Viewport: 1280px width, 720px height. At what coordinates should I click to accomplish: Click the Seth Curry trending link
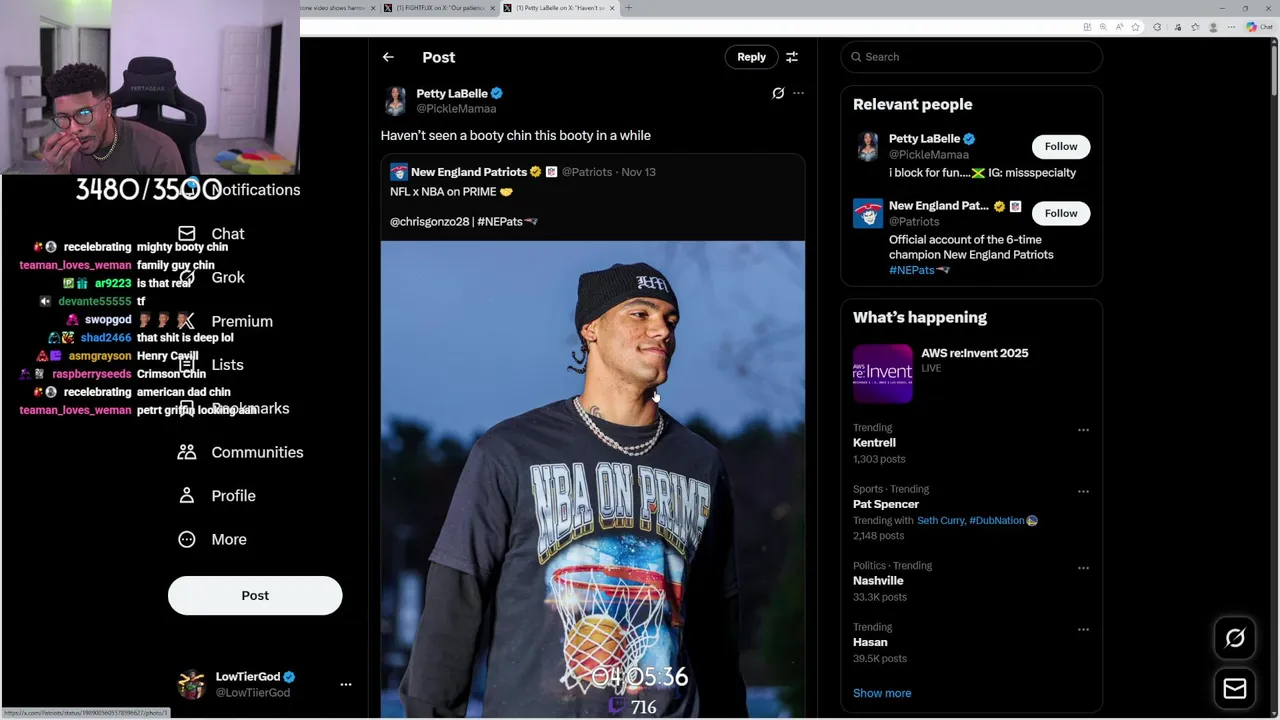pyautogui.click(x=940, y=520)
